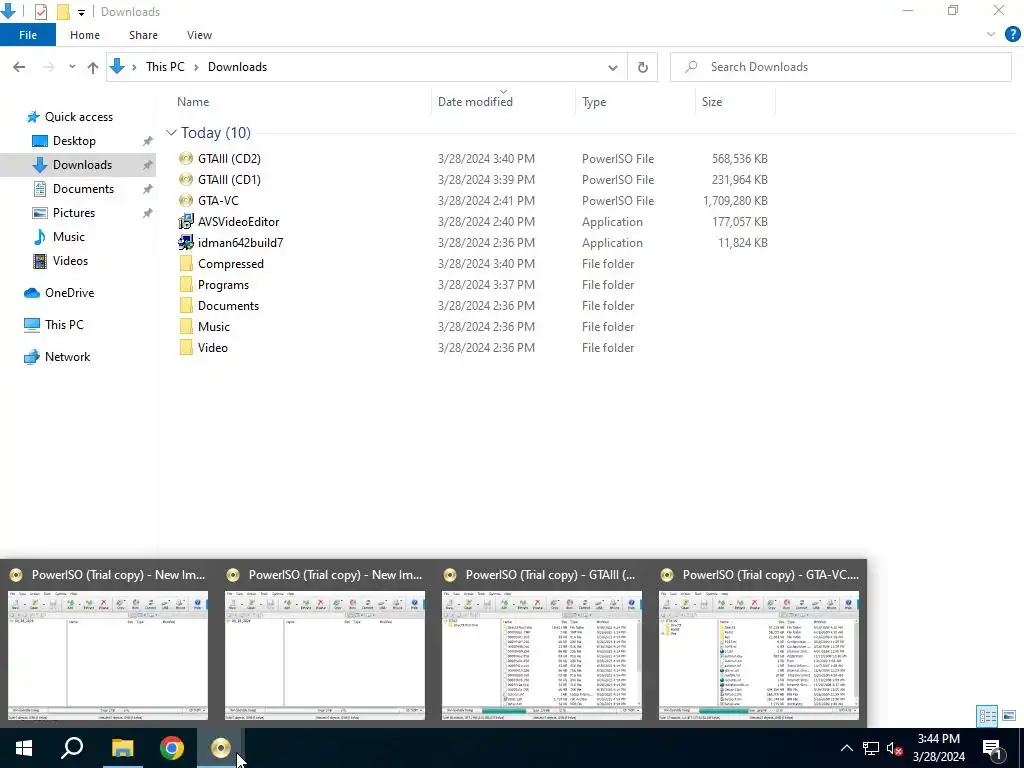Open Documents in the navigation pane
The height and width of the screenshot is (768, 1024).
click(x=83, y=189)
